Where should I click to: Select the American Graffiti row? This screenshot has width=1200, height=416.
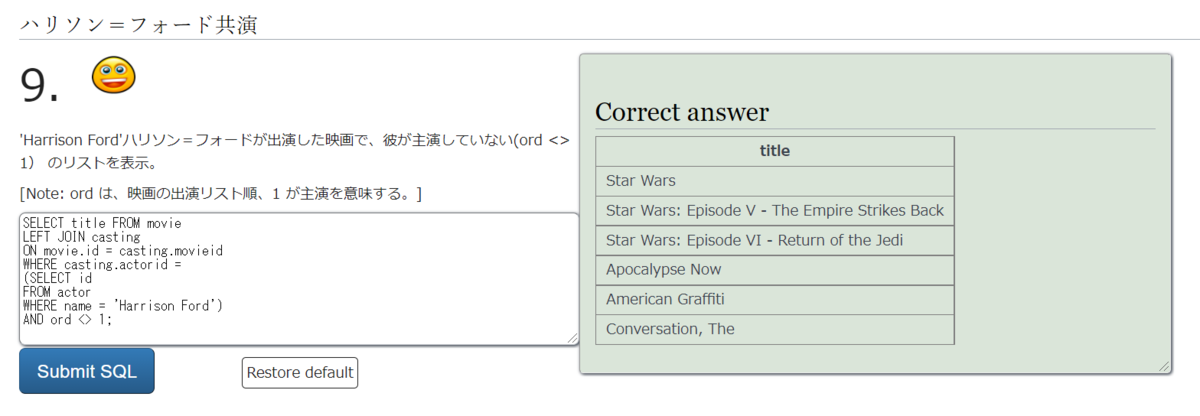click(x=775, y=300)
